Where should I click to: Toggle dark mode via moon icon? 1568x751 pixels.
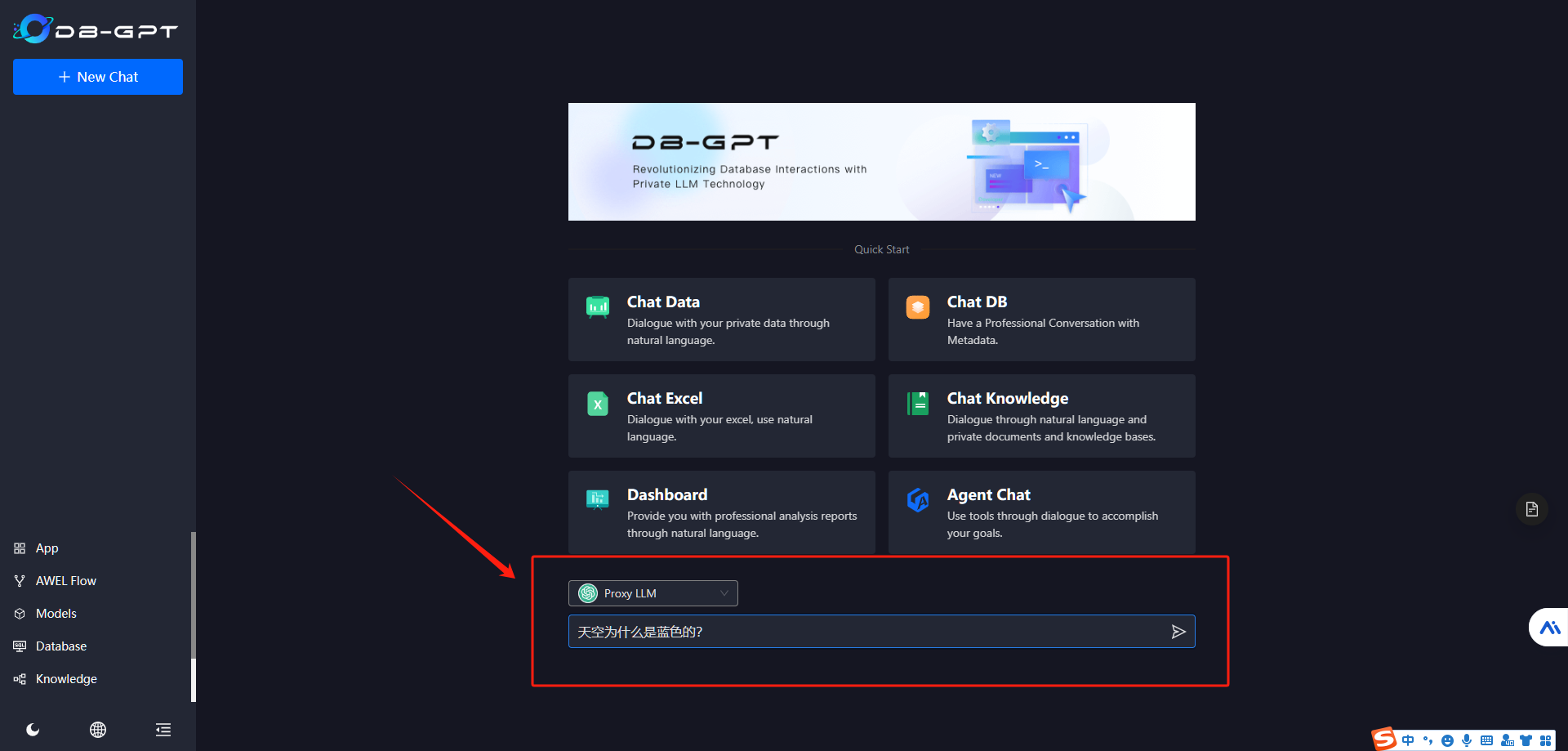33,730
